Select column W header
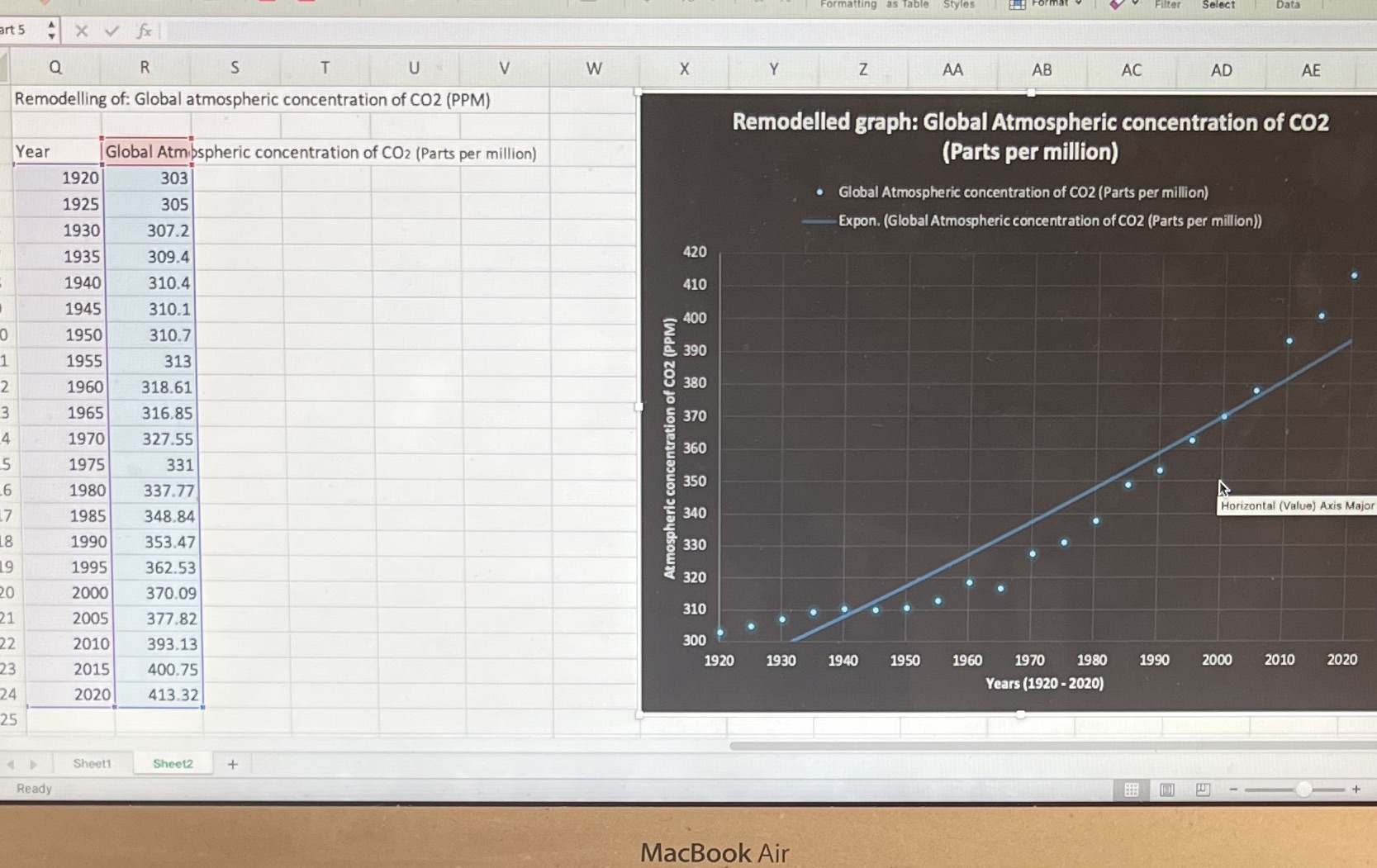The image size is (1377, 868). coord(594,69)
